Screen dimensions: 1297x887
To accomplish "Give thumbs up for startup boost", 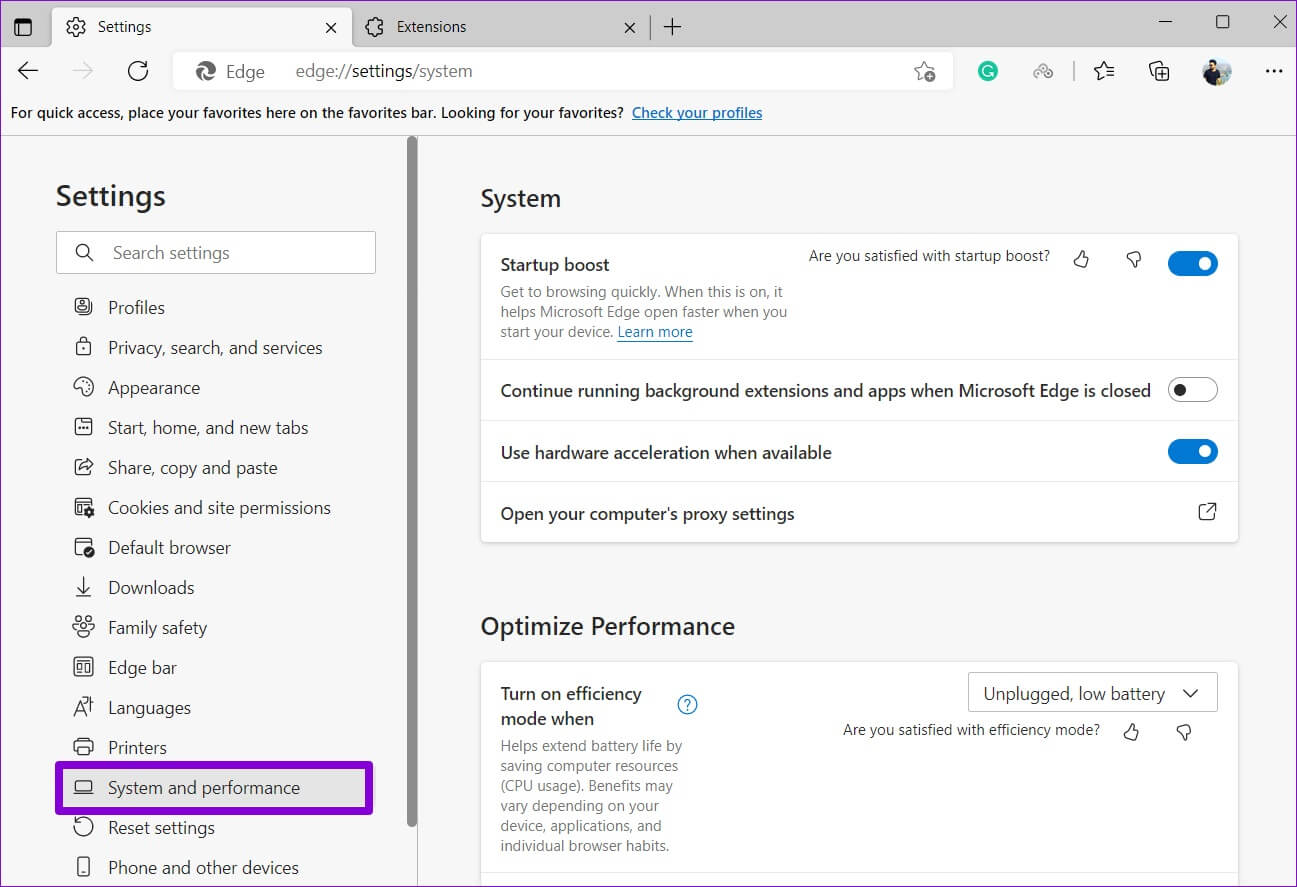I will pos(1081,260).
